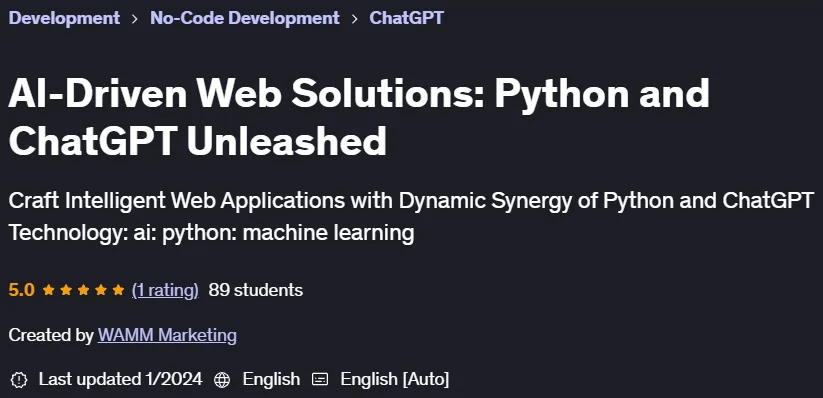823x398 pixels.
Task: Open WAMM Marketing instructor profile
Action: (167, 335)
